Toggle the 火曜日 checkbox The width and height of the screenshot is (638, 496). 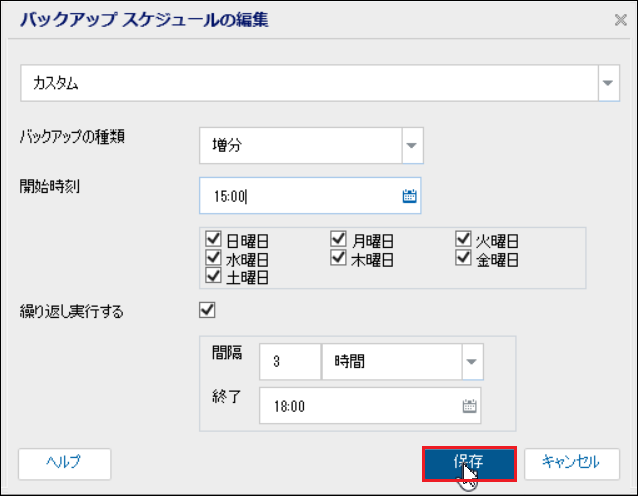pos(463,240)
